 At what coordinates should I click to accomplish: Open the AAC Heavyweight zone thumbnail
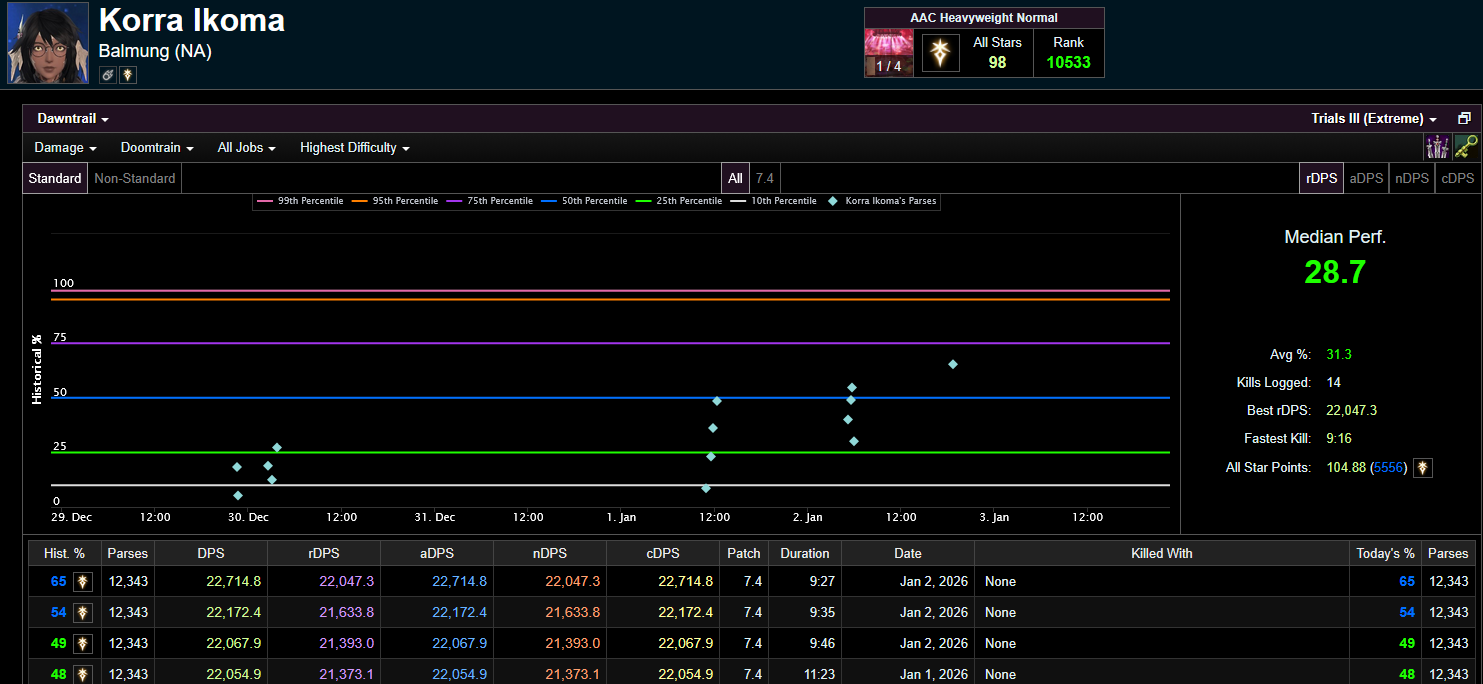point(889,53)
